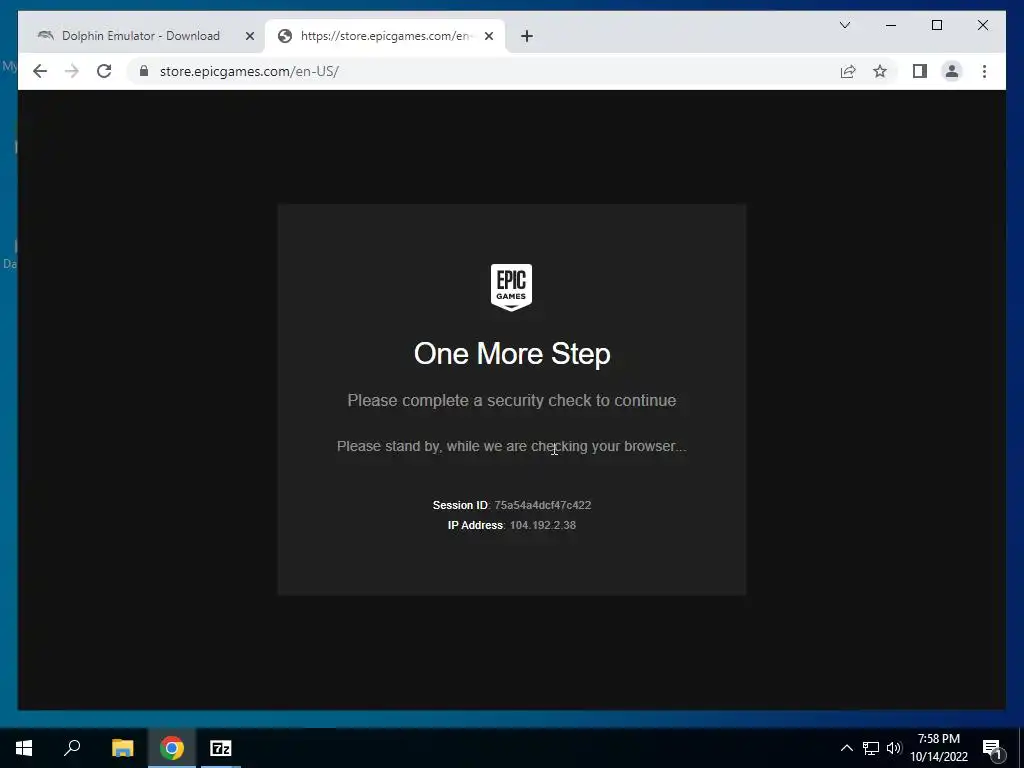This screenshot has width=1024, height=768.
Task: Launch File Explorer from the taskbar
Action: coord(122,748)
